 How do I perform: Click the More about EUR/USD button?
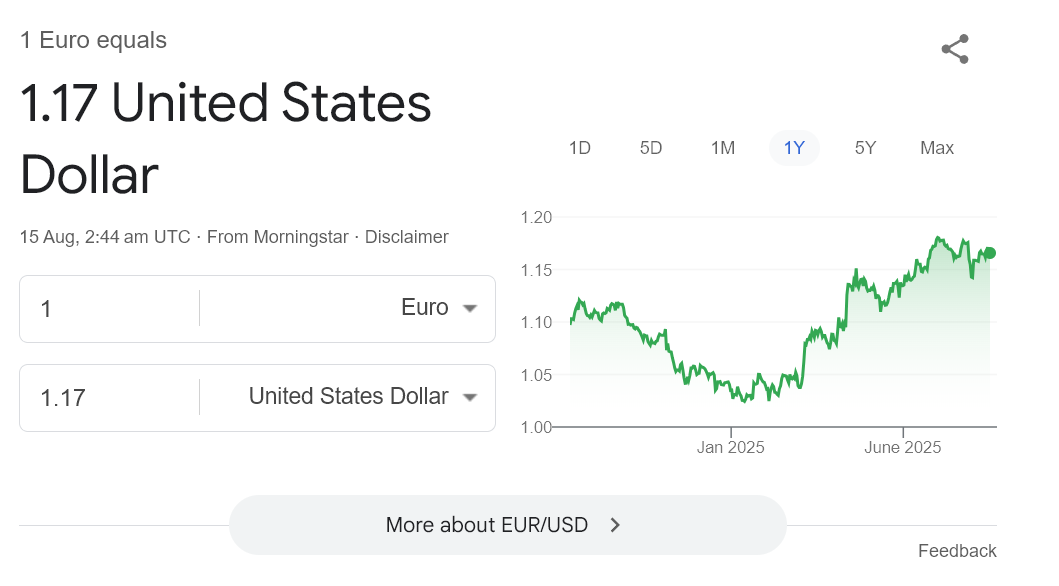coord(507,525)
